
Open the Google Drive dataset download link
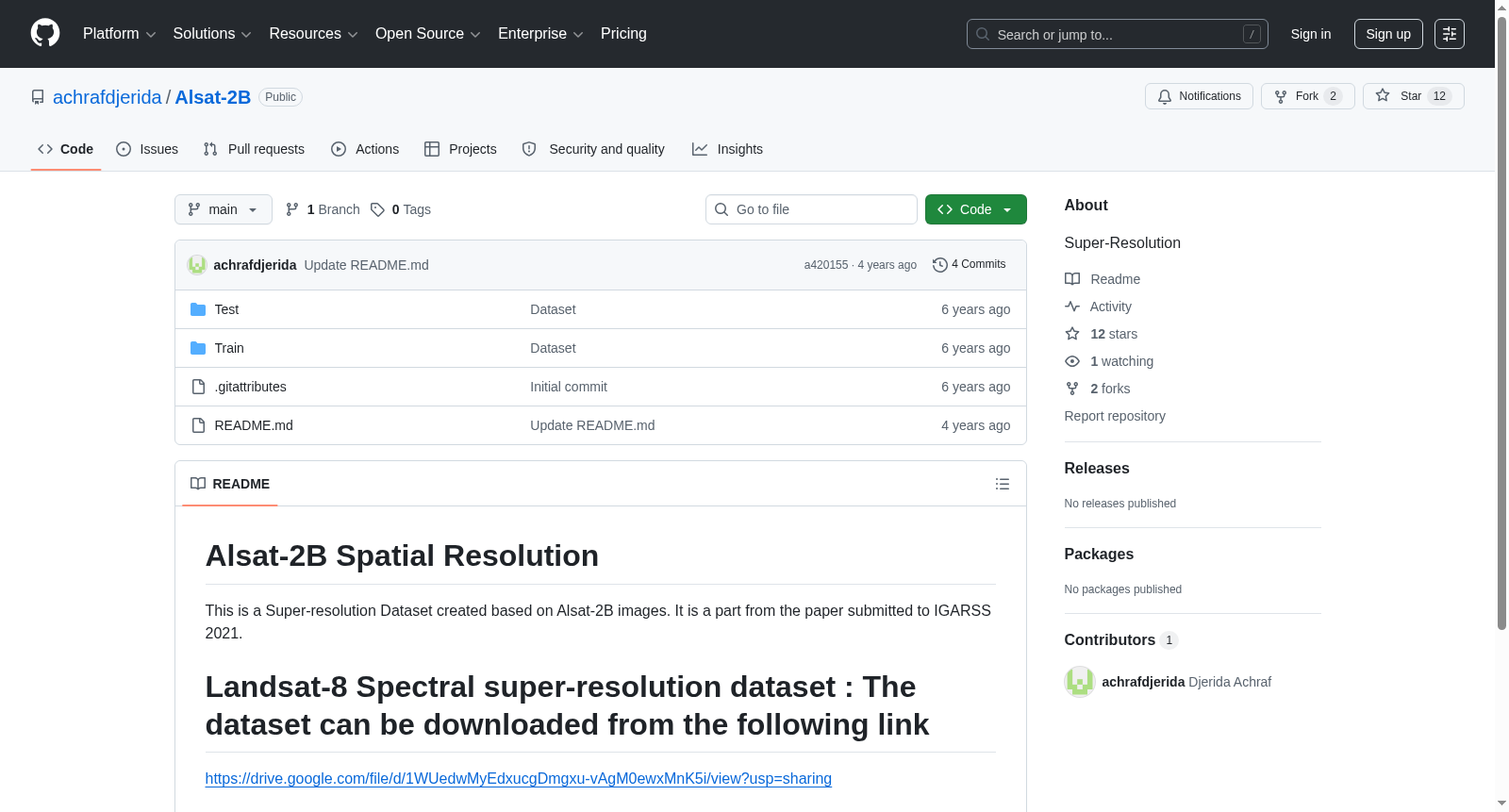[x=519, y=779]
